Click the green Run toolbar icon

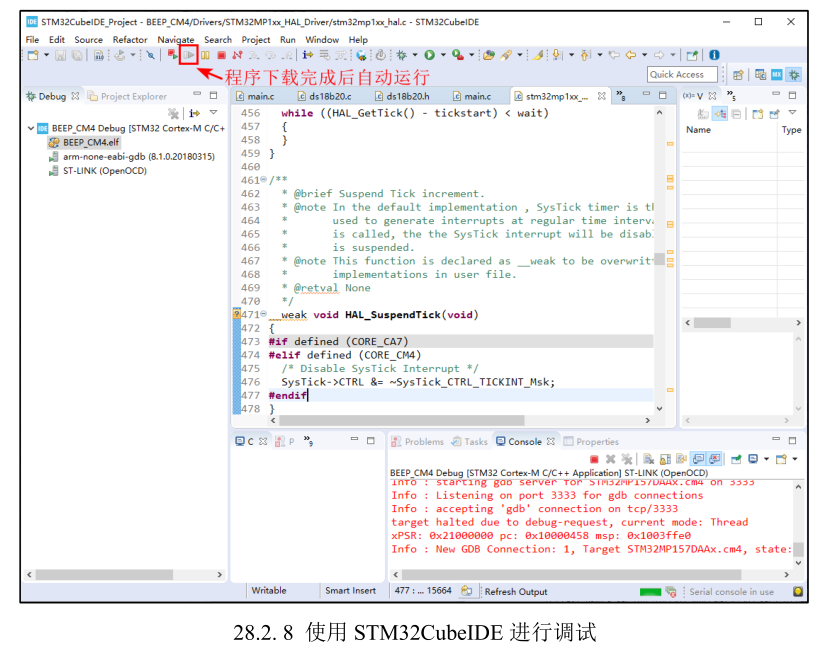tap(430, 55)
